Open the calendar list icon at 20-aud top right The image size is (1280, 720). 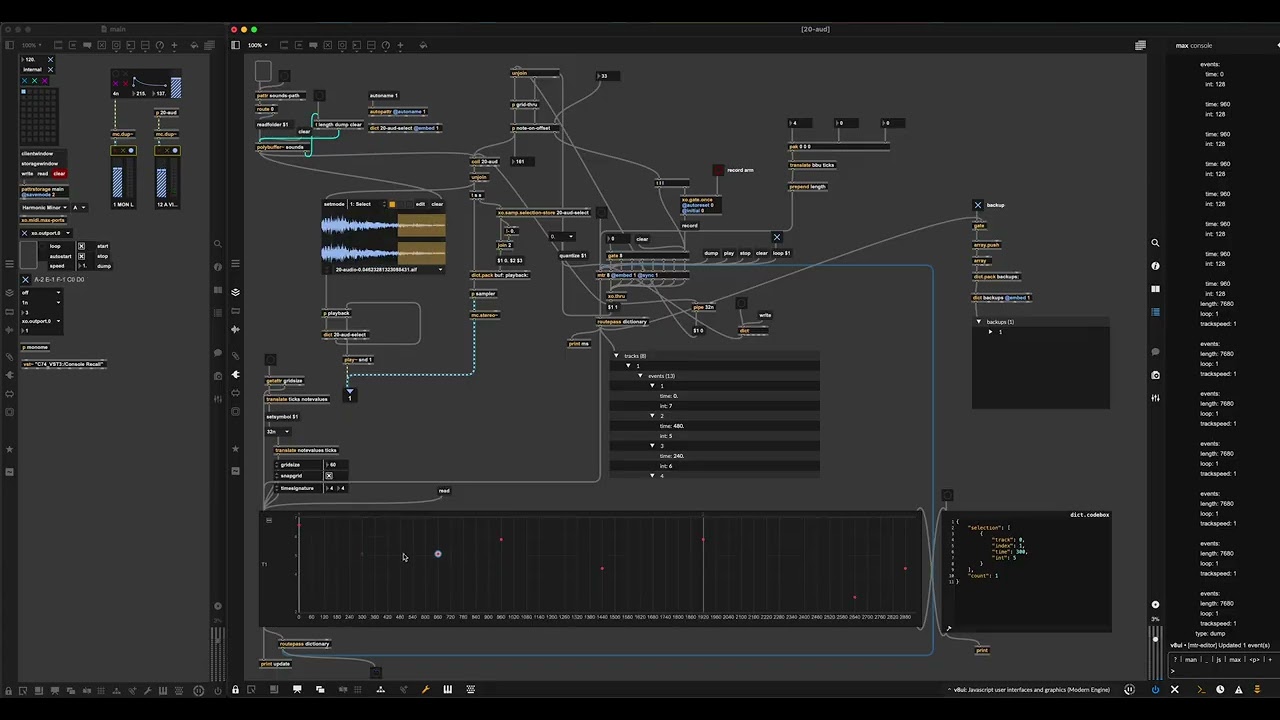point(1140,45)
